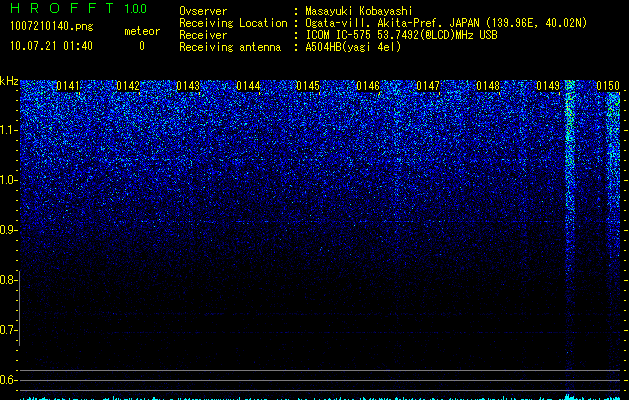Click the 0148 time marker
Screen dimensions: 629x400
tap(488, 86)
